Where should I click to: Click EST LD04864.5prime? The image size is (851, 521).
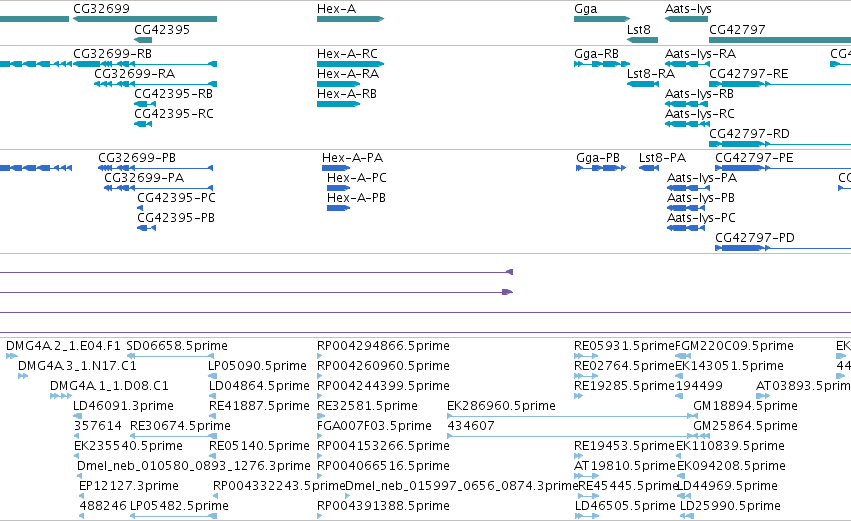click(259, 386)
